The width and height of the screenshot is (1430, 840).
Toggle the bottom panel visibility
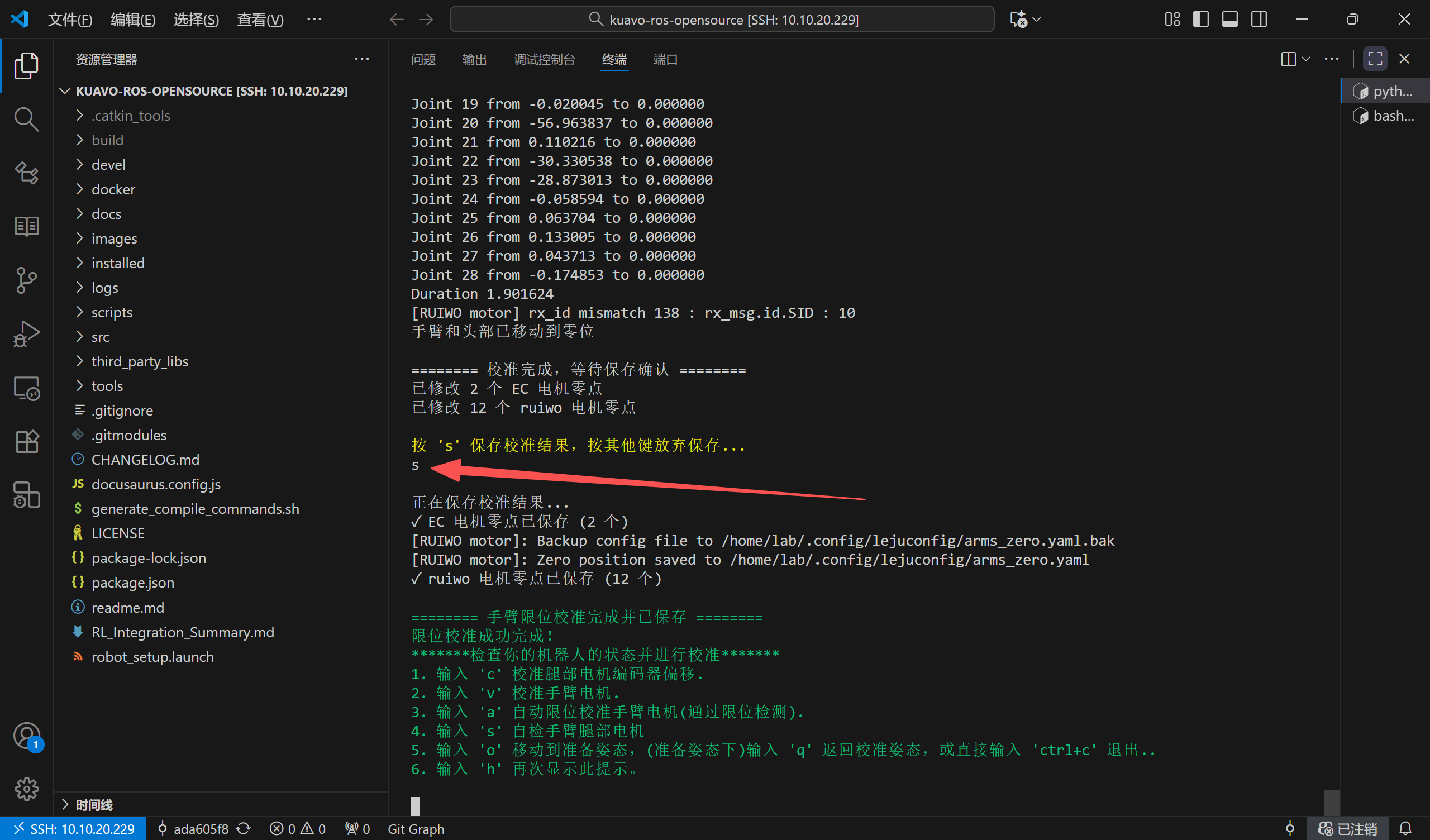pyautogui.click(x=1229, y=20)
